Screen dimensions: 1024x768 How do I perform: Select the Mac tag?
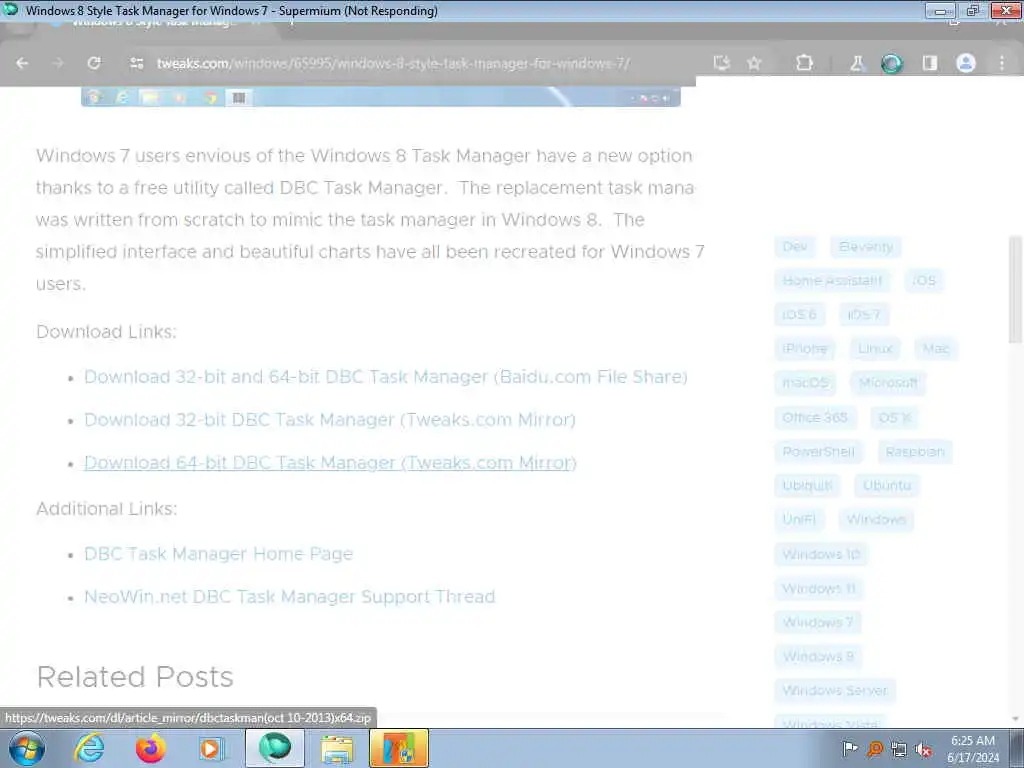[936, 349]
